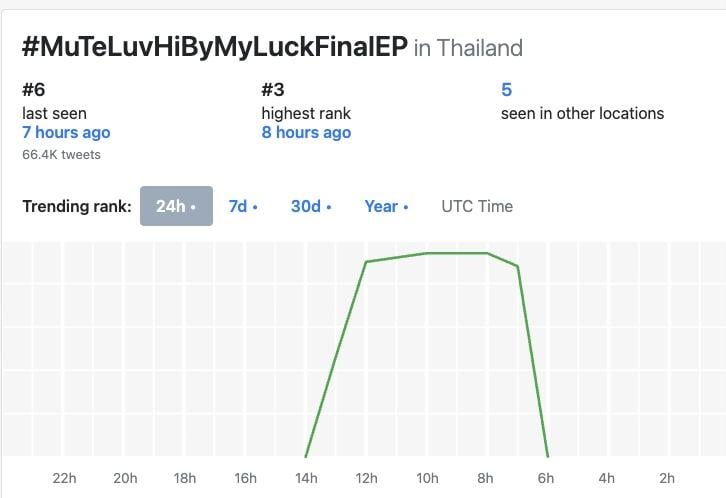Click the 14h axis label
The width and height of the screenshot is (726, 498).
[x=306, y=478]
